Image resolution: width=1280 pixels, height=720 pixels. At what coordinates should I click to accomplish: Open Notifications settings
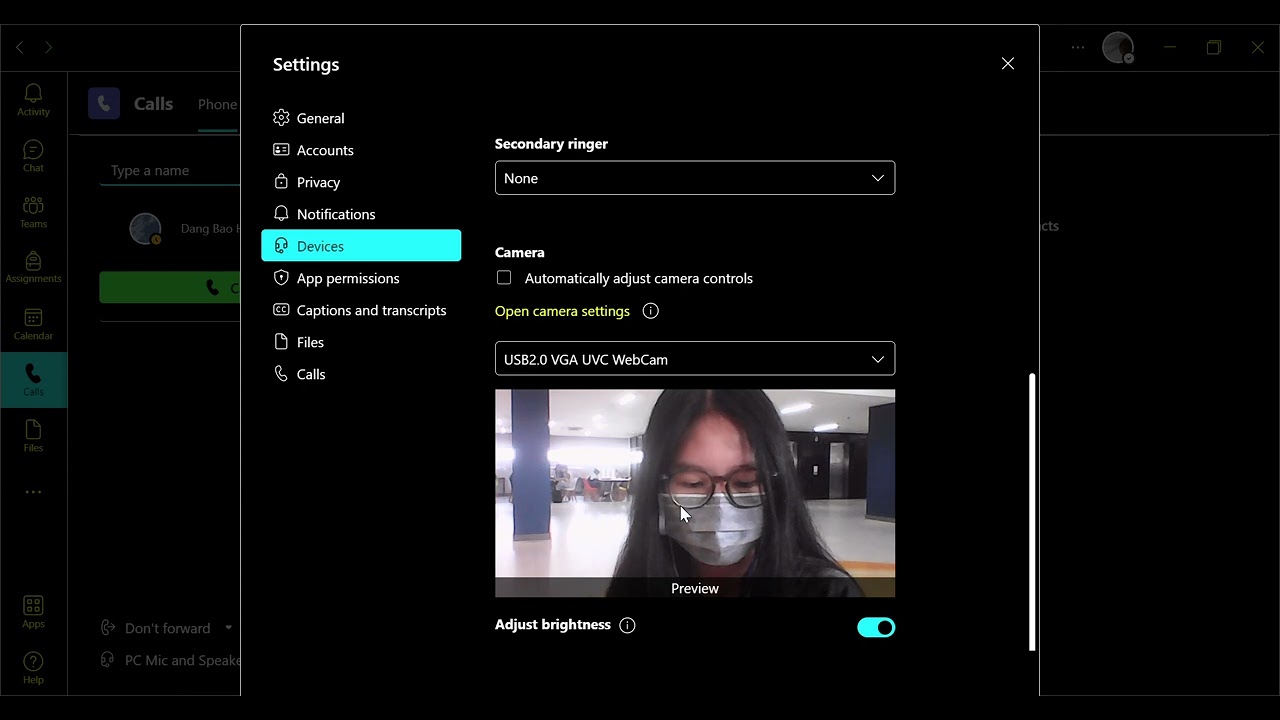361,214
